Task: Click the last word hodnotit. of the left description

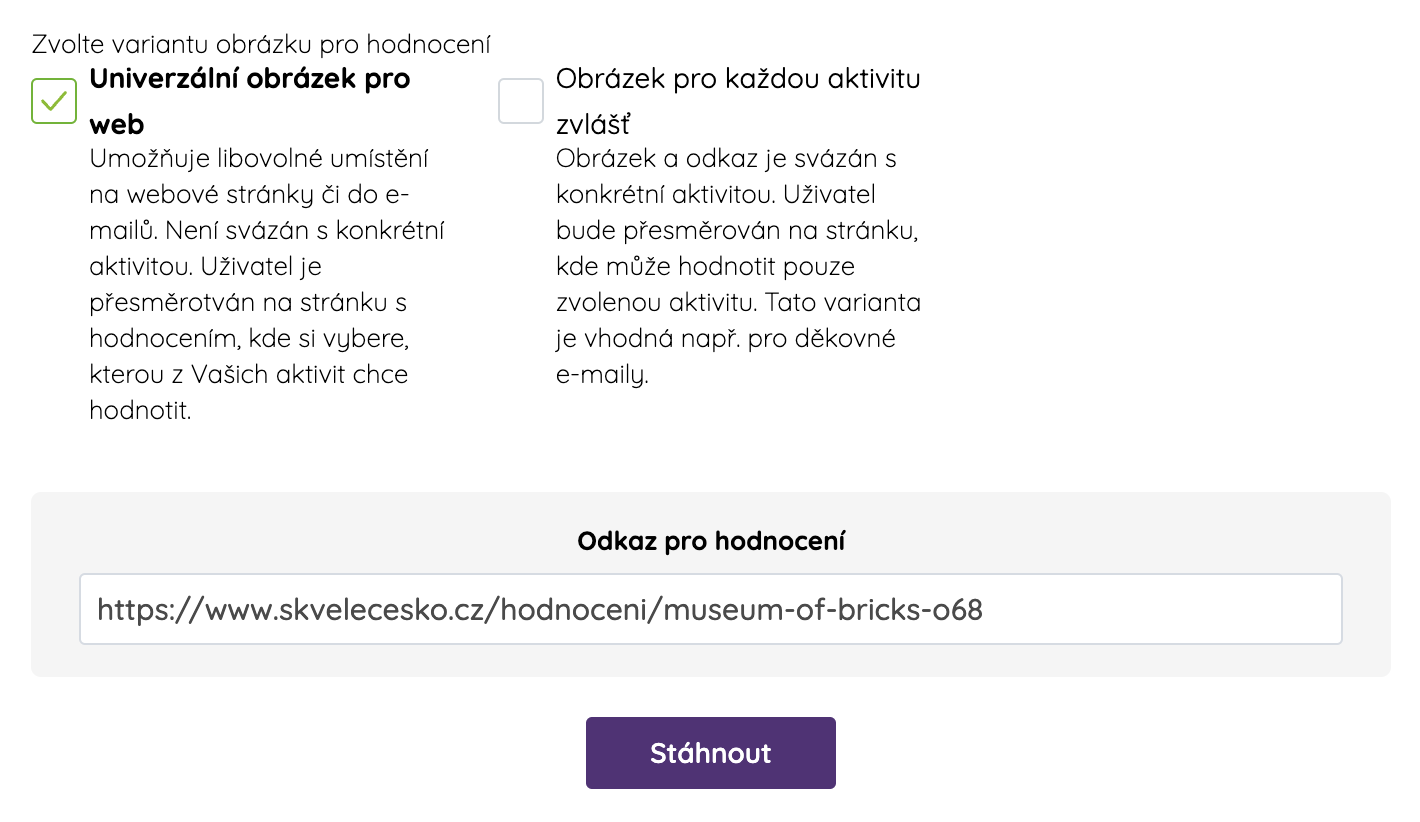Action: [x=140, y=411]
